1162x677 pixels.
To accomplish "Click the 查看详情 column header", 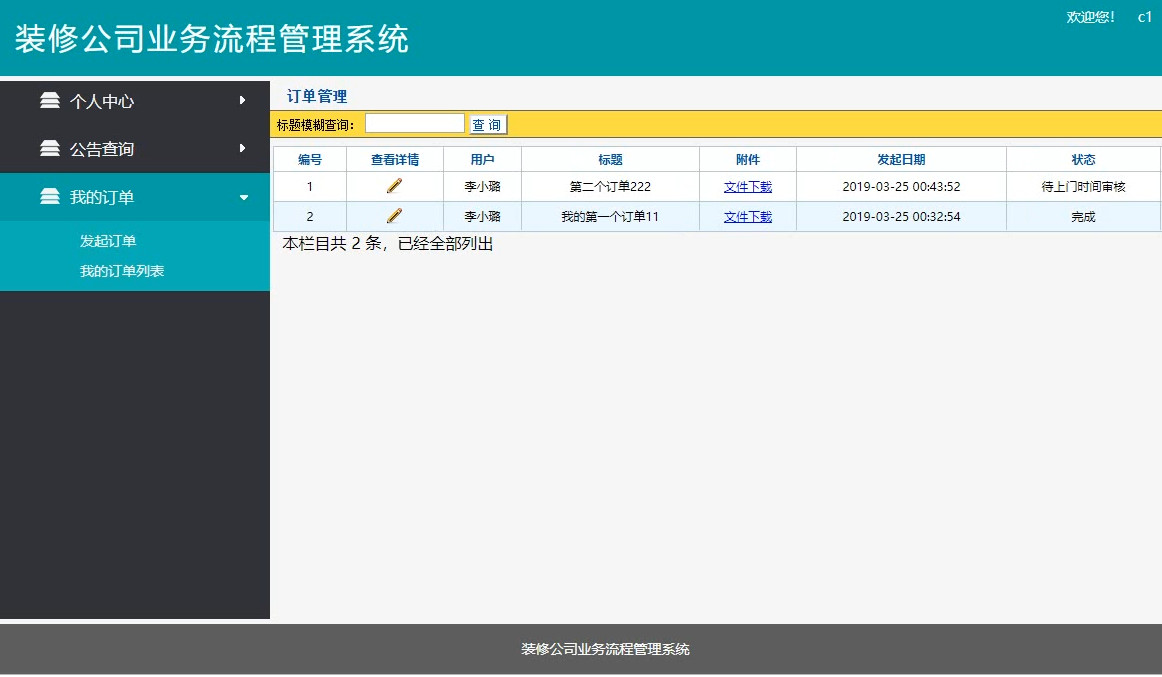I will (x=395, y=159).
